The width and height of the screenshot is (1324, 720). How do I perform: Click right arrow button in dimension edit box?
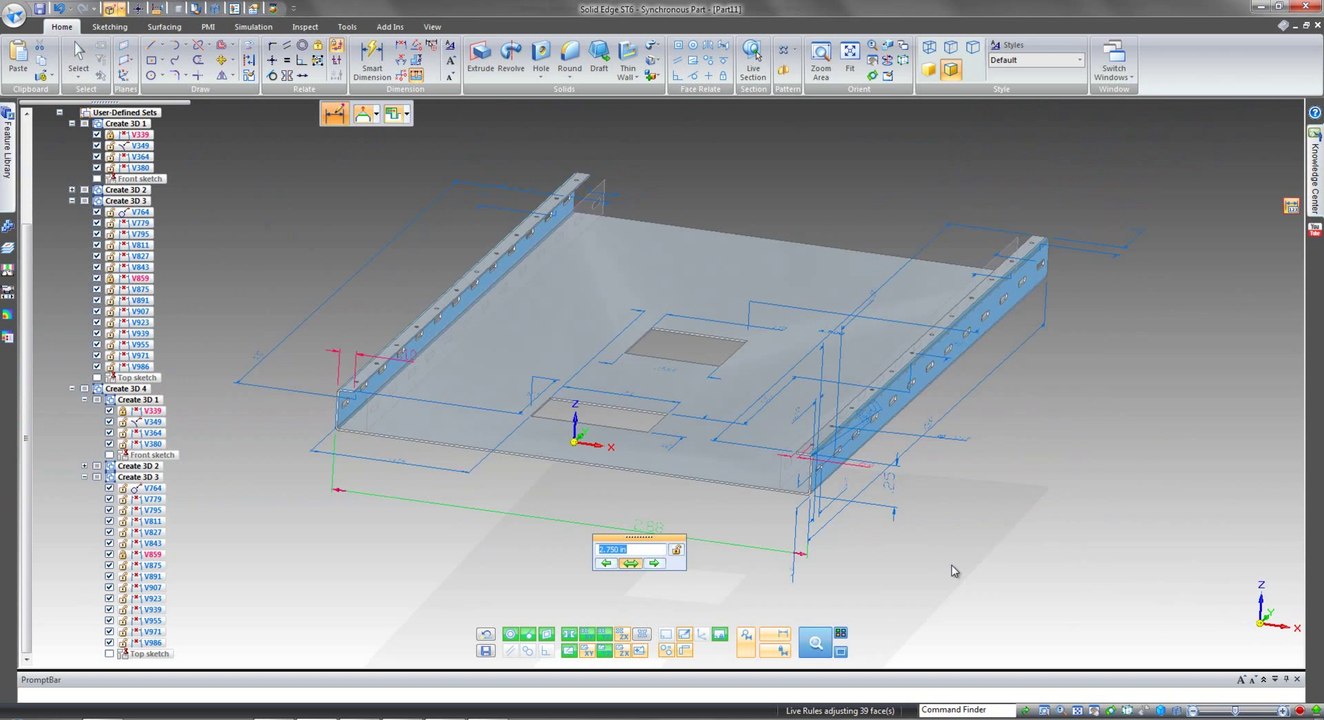click(x=654, y=563)
